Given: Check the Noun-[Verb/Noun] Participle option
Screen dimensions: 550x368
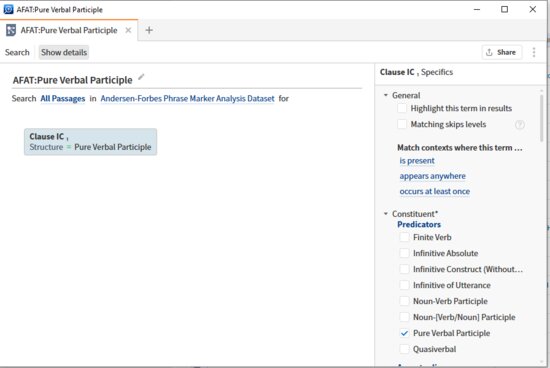Looking at the screenshot, I should pyautogui.click(x=404, y=317).
